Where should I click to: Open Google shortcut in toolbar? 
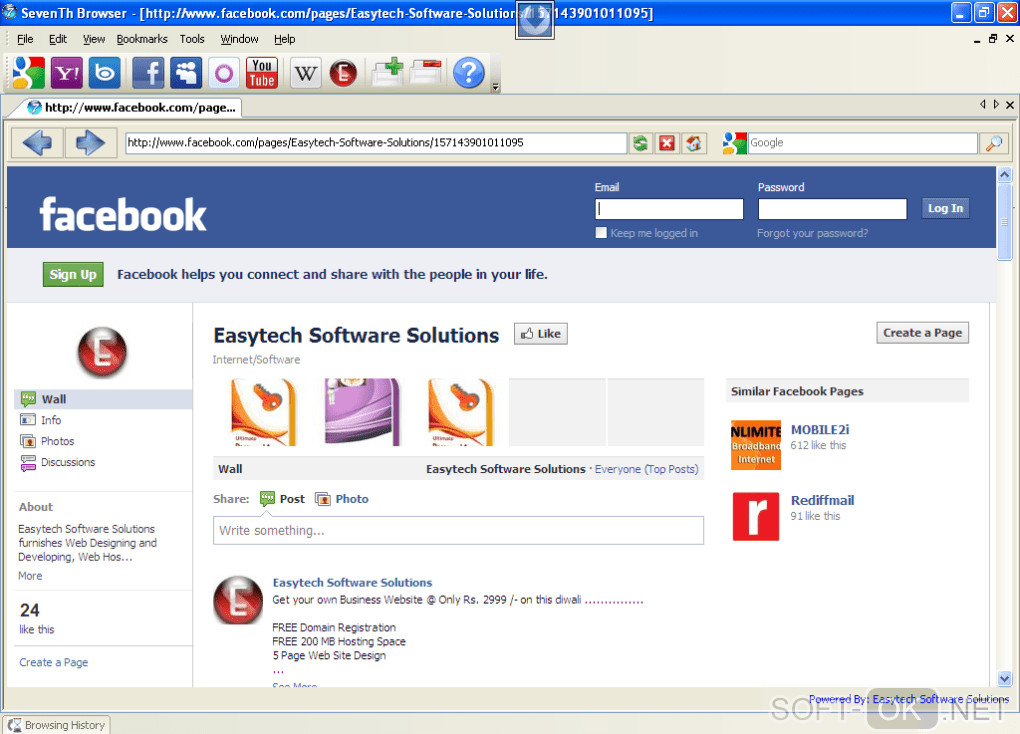pyautogui.click(x=28, y=72)
